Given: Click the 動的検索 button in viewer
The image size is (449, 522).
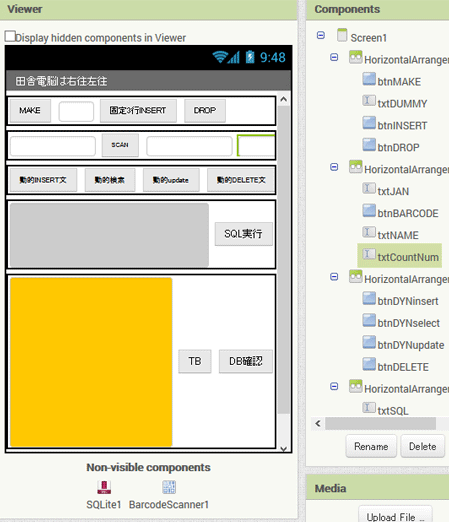Looking at the screenshot, I should coord(110,180).
